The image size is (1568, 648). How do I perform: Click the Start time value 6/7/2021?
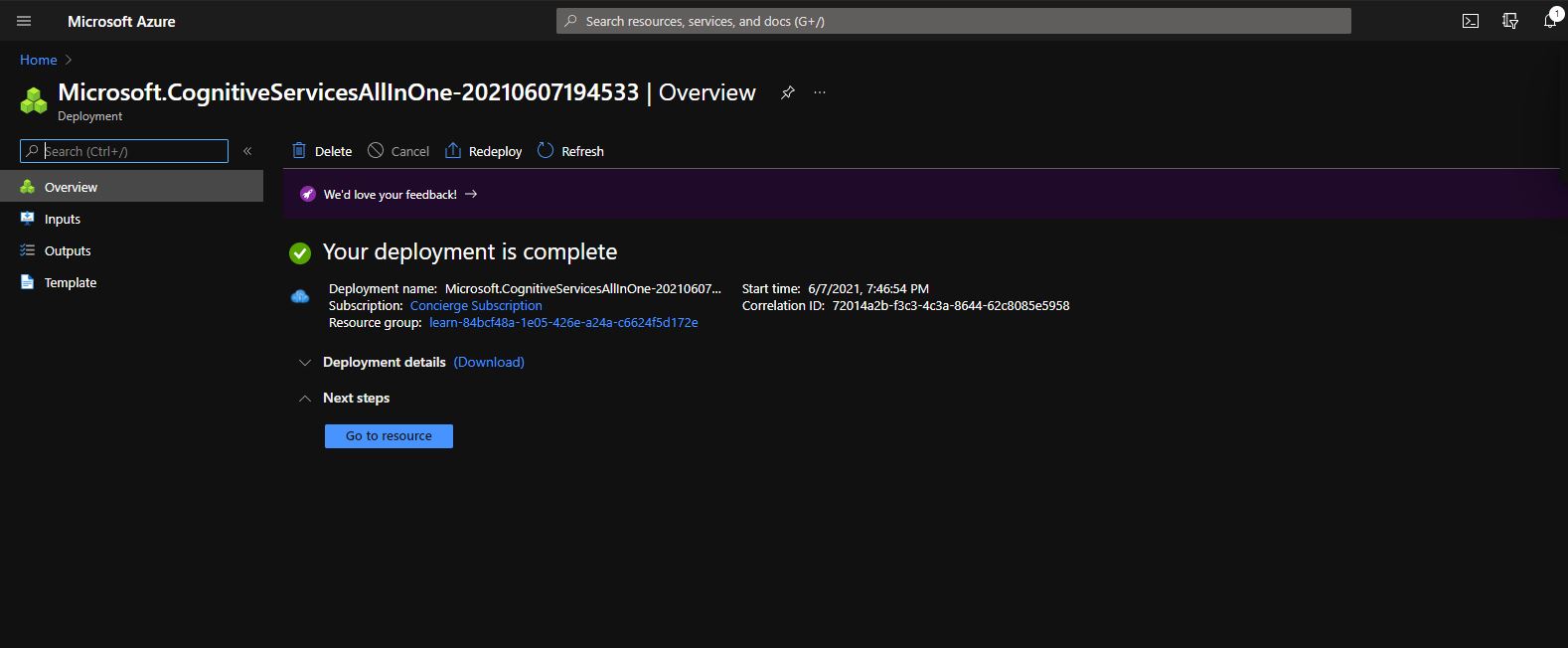pyautogui.click(x=868, y=289)
